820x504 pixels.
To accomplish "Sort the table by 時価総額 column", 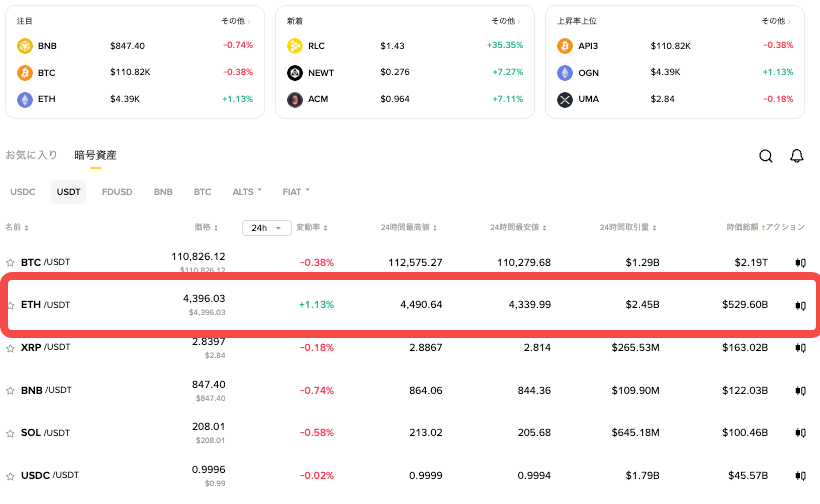I will (743, 228).
